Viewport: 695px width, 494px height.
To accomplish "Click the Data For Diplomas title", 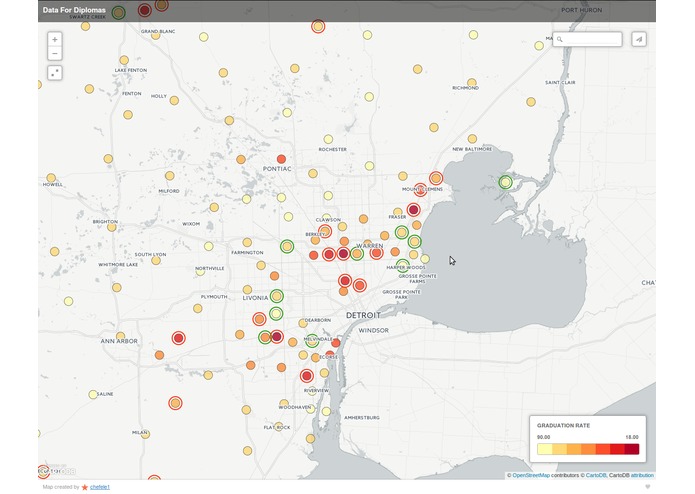I will point(74,10).
